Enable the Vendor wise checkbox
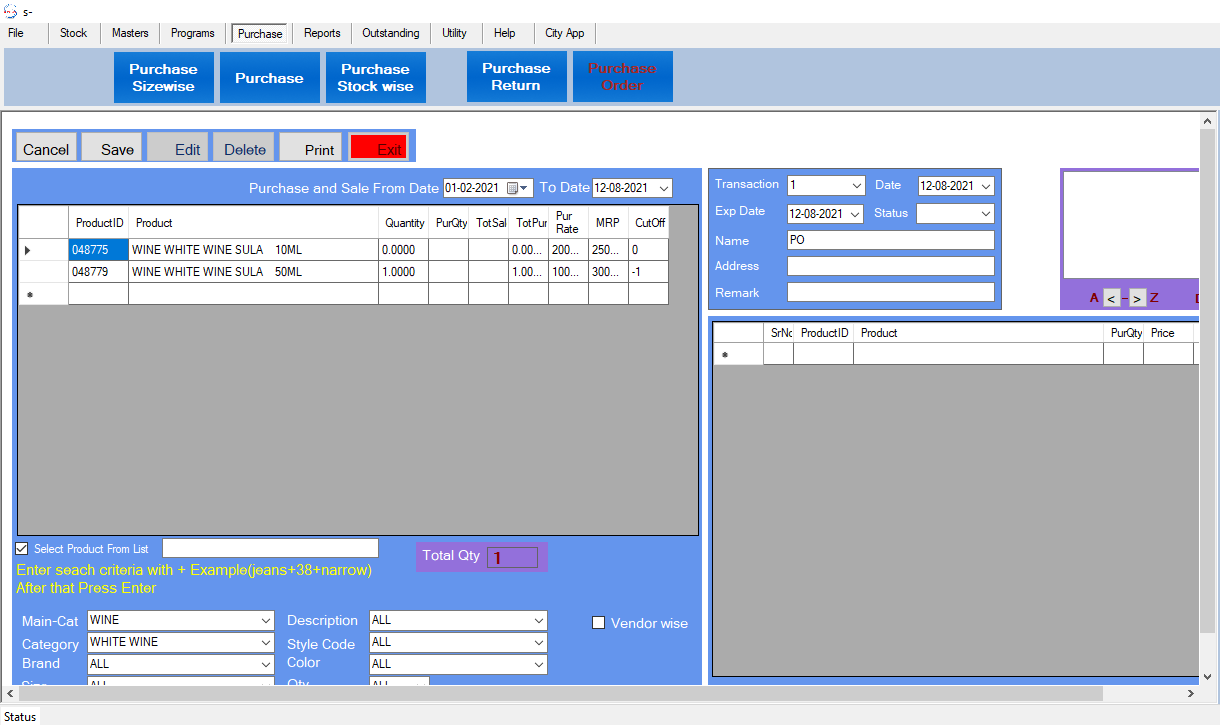The image size is (1220, 725). click(x=599, y=623)
